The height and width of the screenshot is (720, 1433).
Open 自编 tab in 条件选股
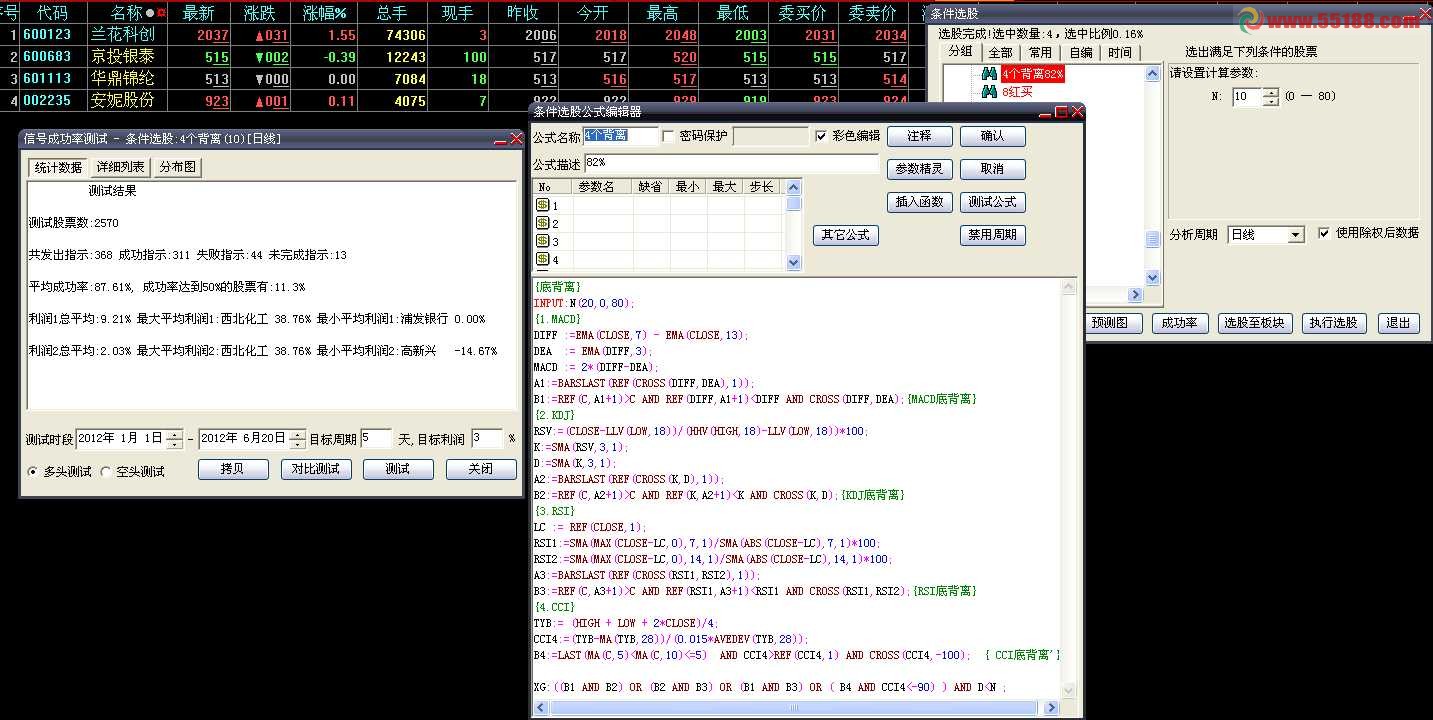[1080, 52]
